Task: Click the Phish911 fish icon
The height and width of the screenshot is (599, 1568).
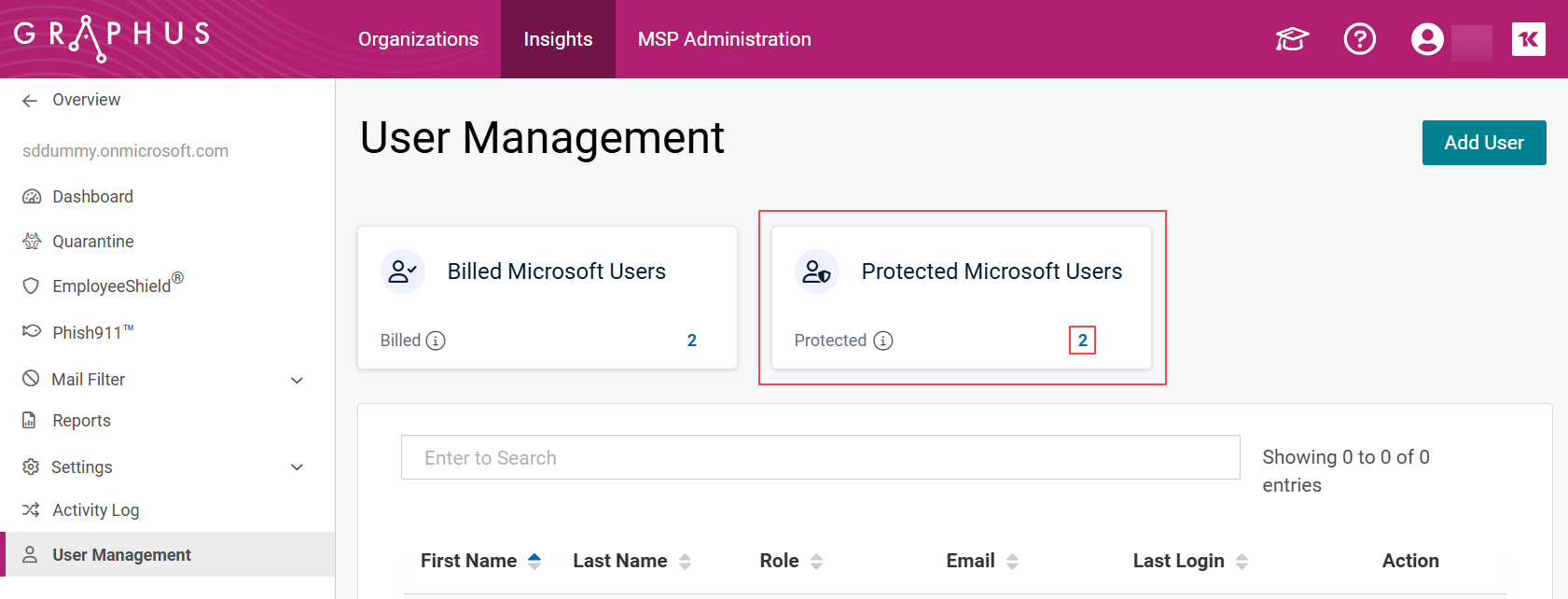Action: (32, 331)
